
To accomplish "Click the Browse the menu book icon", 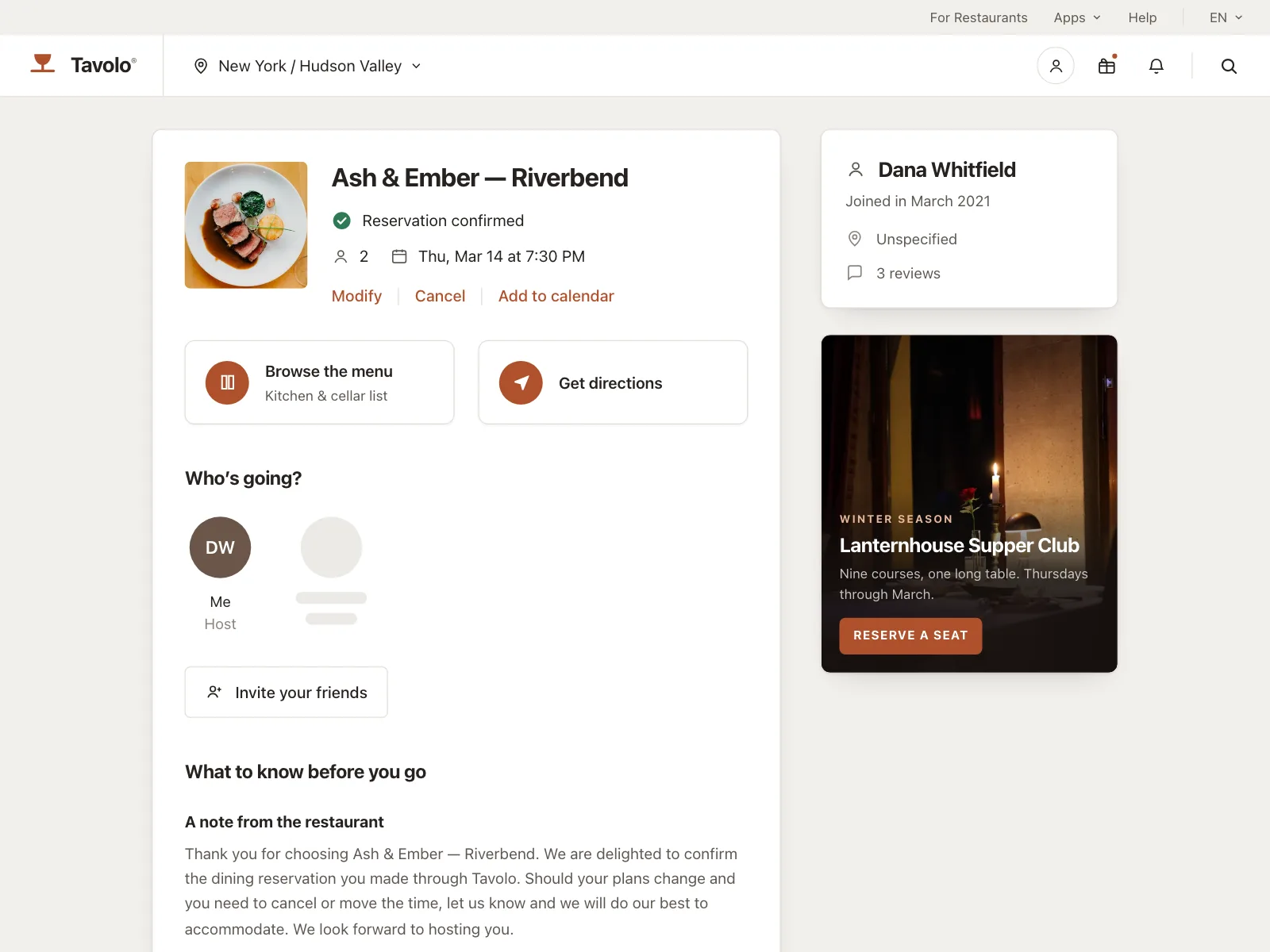I will coord(227,382).
